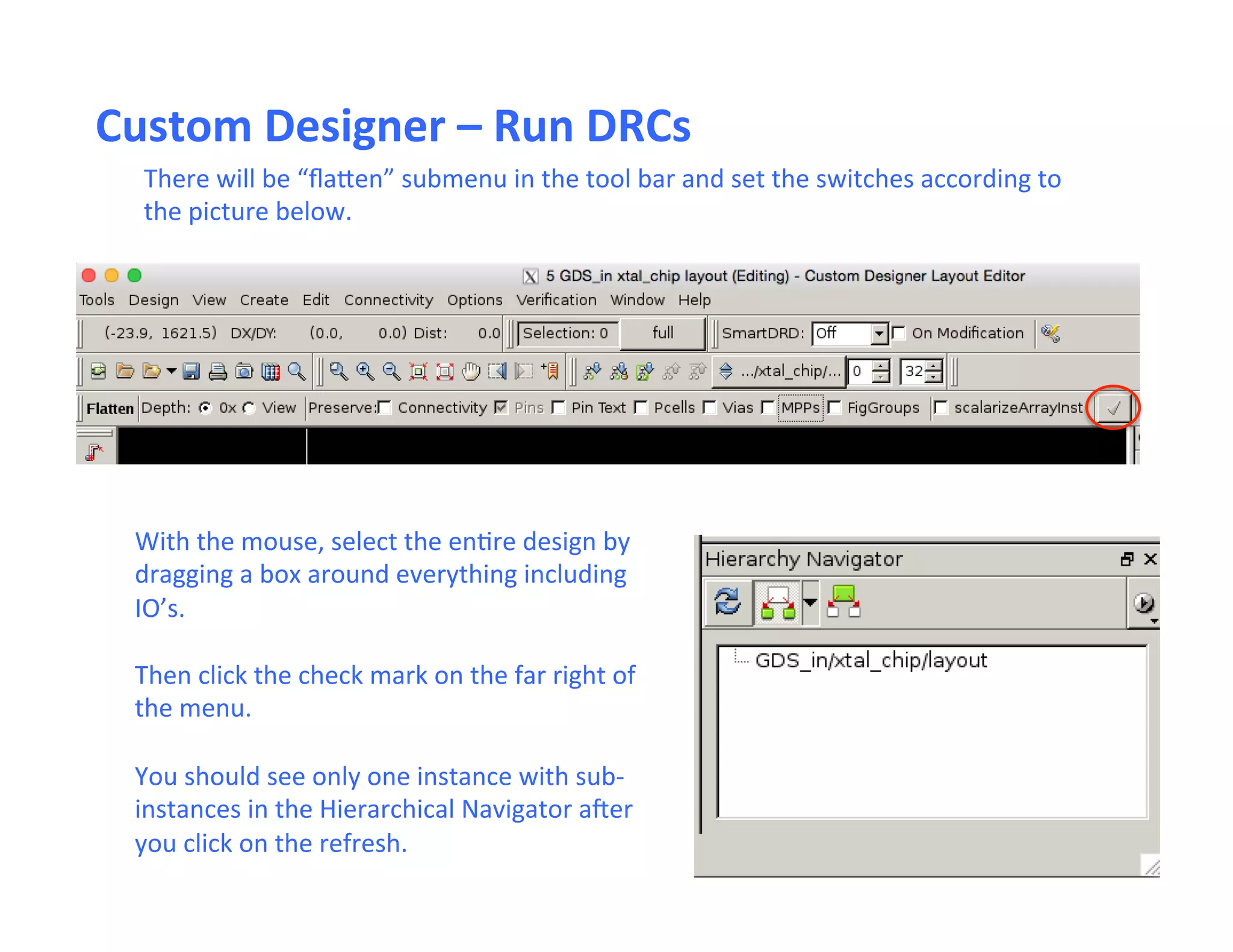Expand the open folder dropdown arrow
This screenshot has height=952, width=1233.
(172, 371)
